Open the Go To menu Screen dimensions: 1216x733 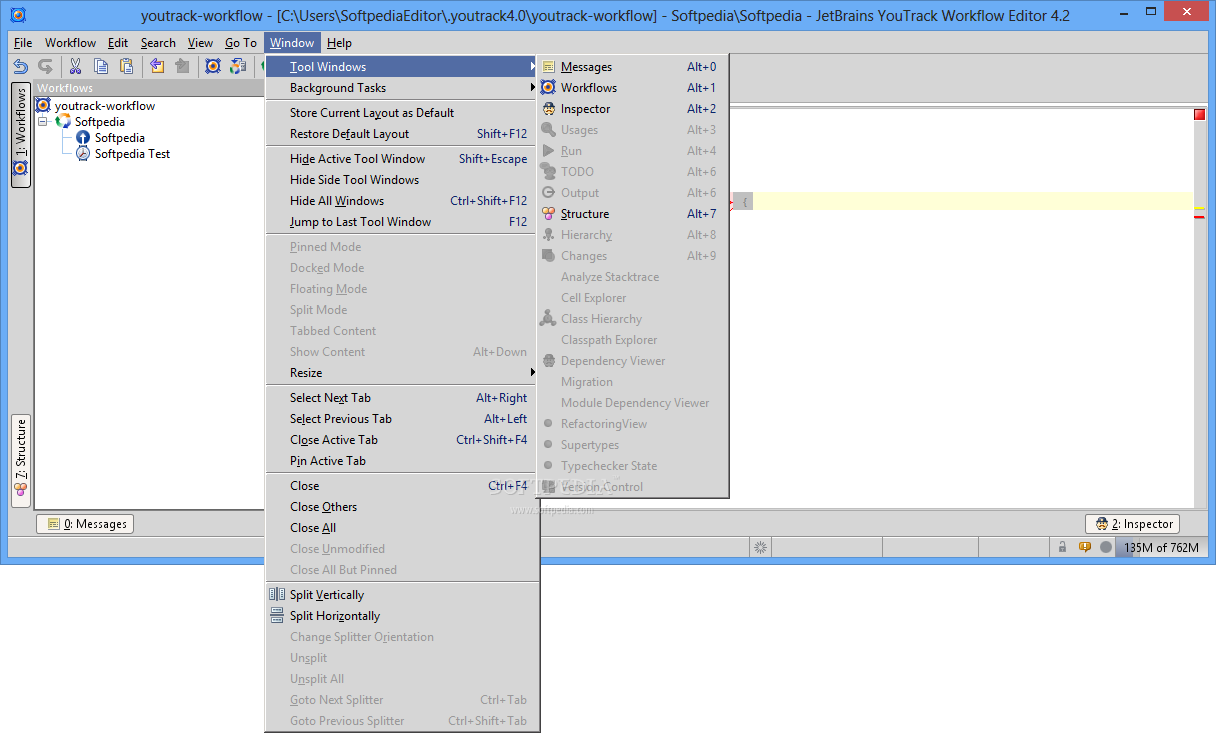241,43
